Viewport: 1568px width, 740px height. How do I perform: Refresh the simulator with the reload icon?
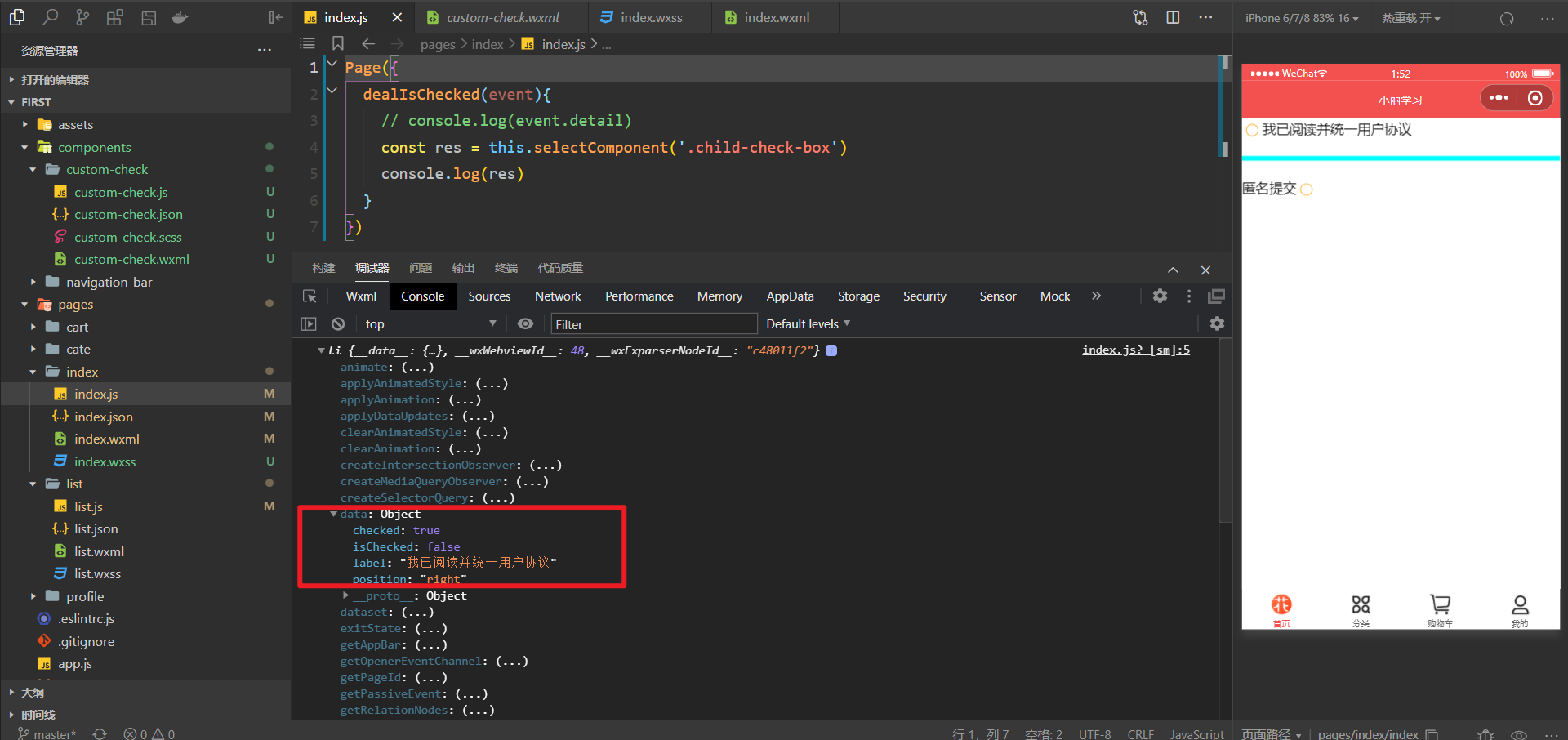coord(1507,18)
